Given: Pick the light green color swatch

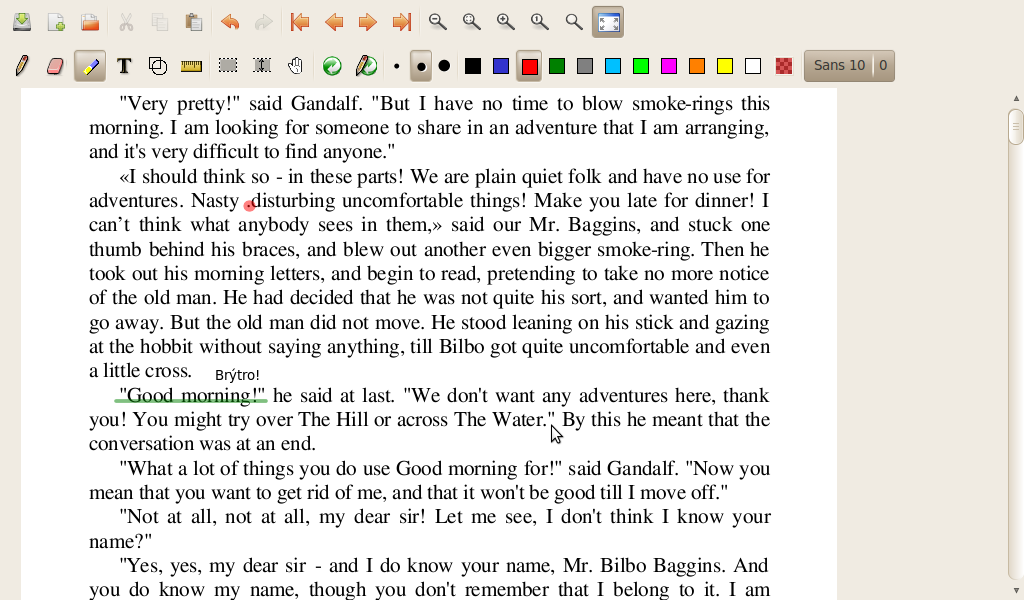Looking at the screenshot, I should pos(641,66).
